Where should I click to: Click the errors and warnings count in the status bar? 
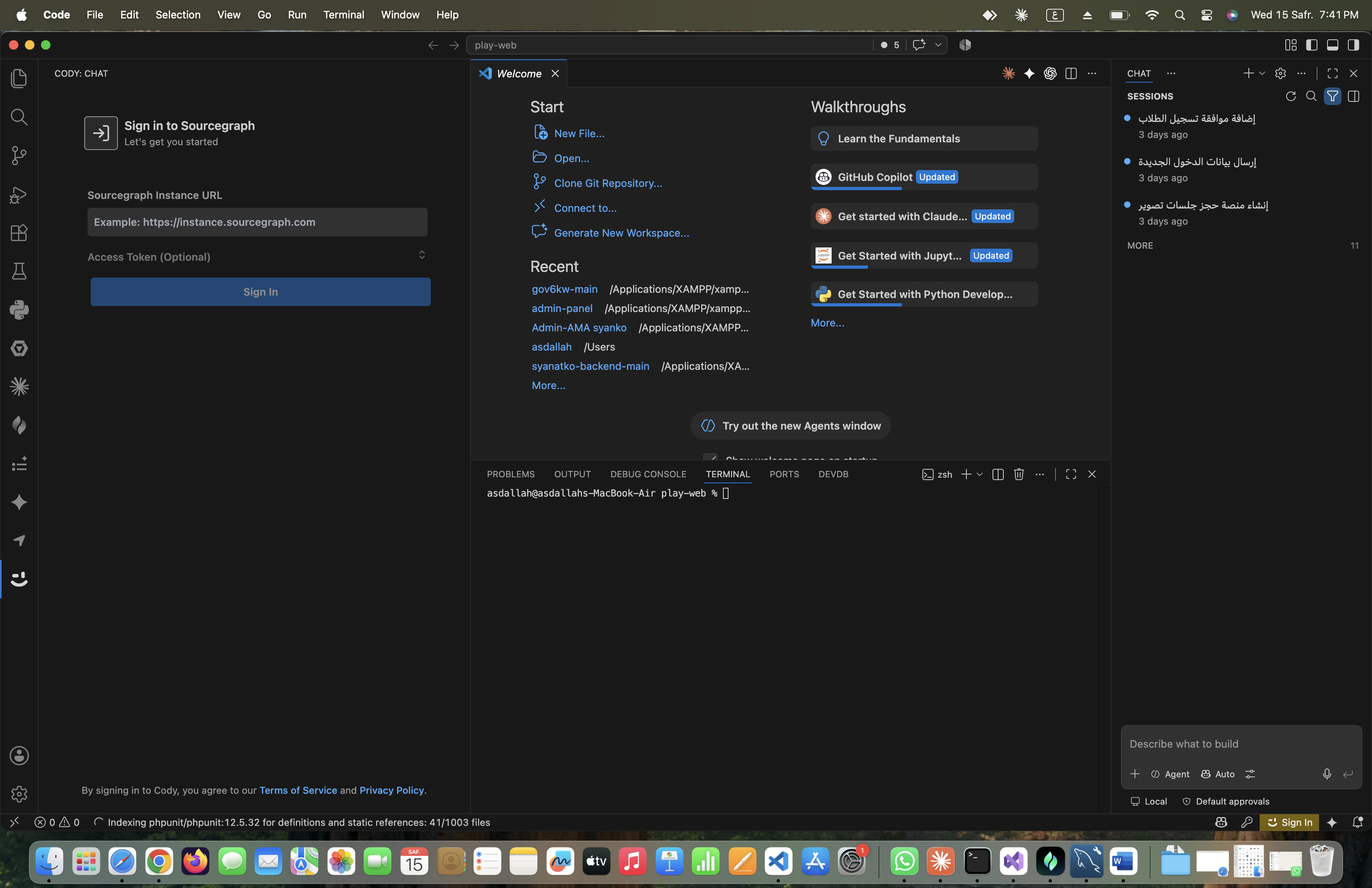point(57,822)
